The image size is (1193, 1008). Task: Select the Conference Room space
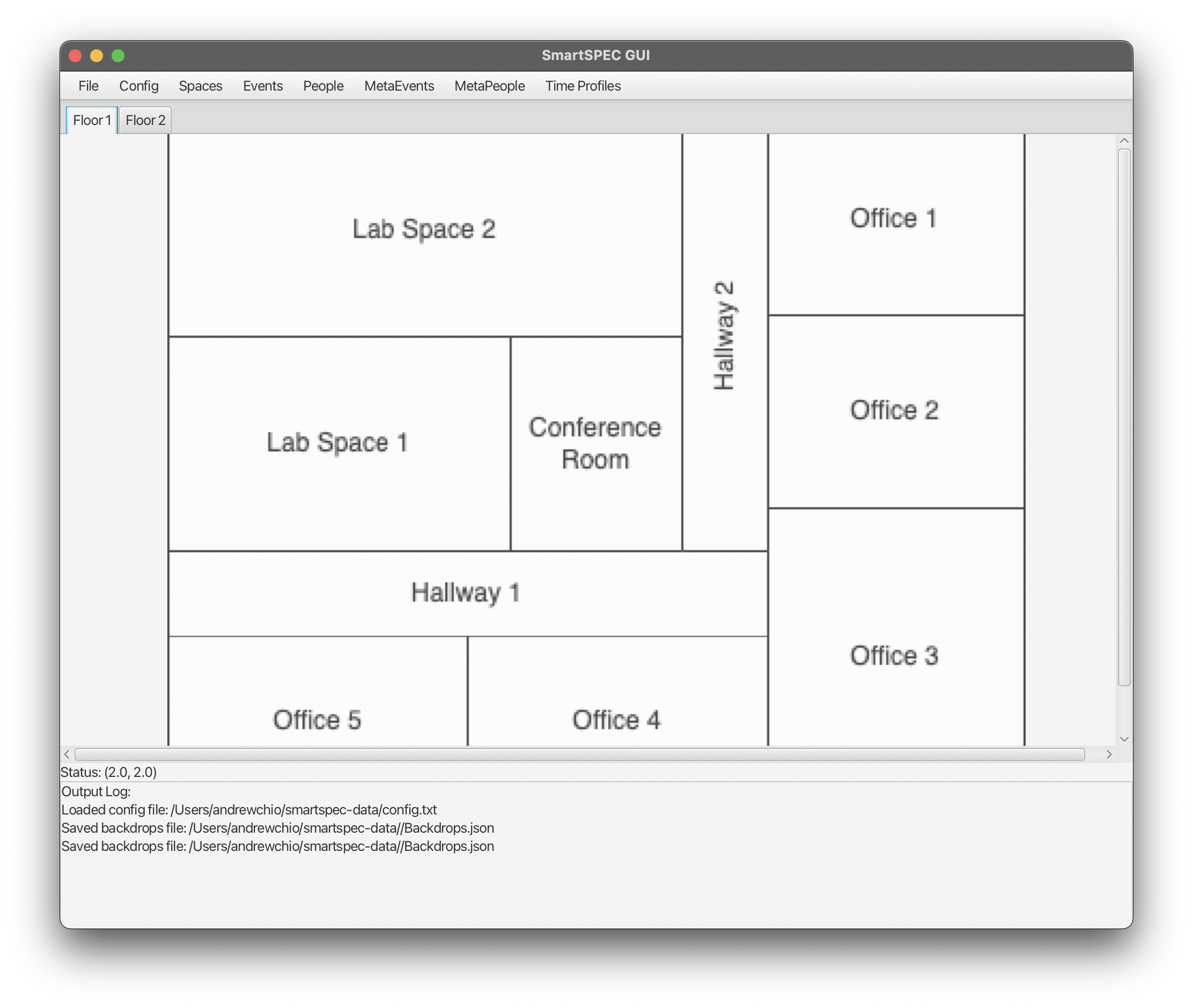point(595,443)
